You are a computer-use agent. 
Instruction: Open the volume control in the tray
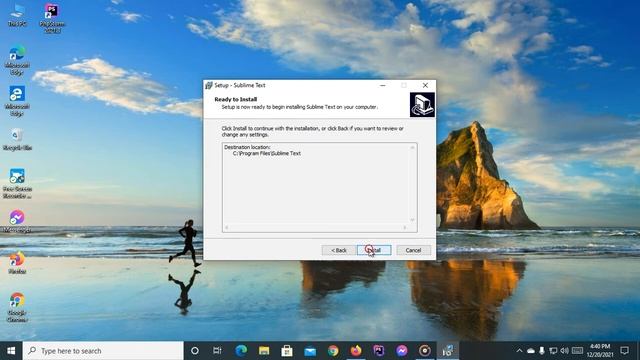click(564, 351)
